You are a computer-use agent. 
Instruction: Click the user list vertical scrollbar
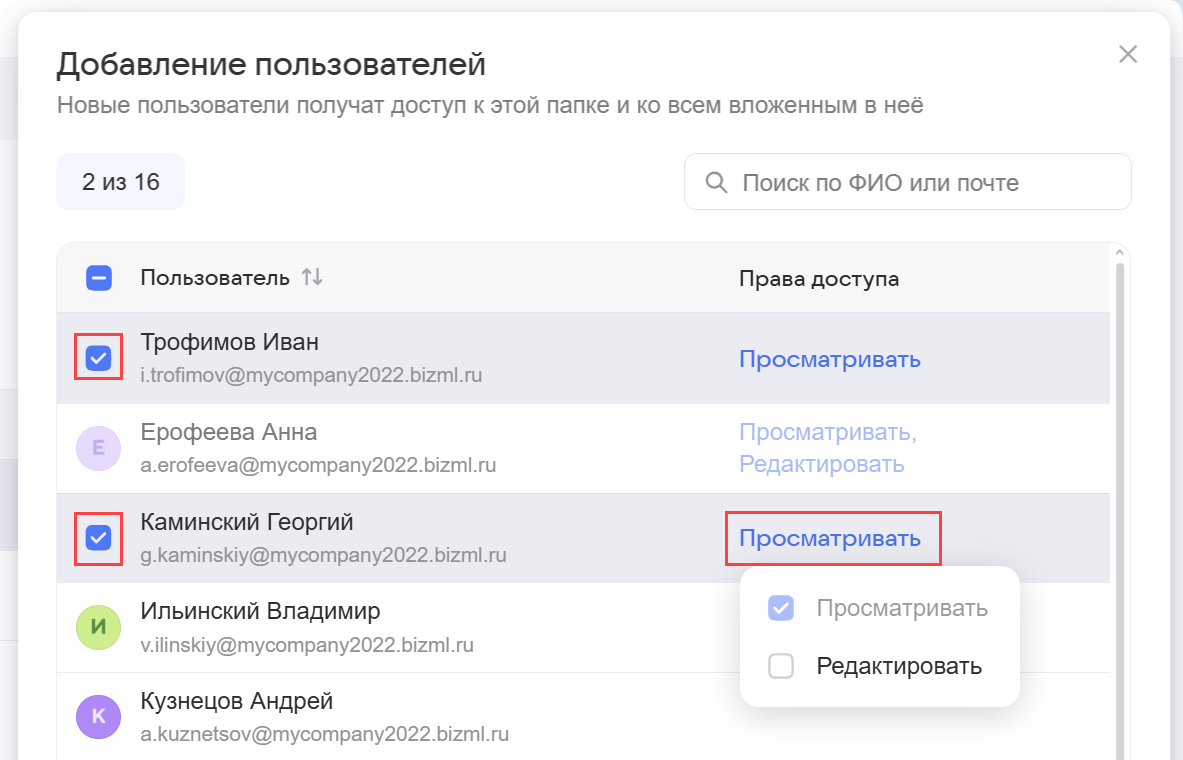pos(1120,500)
